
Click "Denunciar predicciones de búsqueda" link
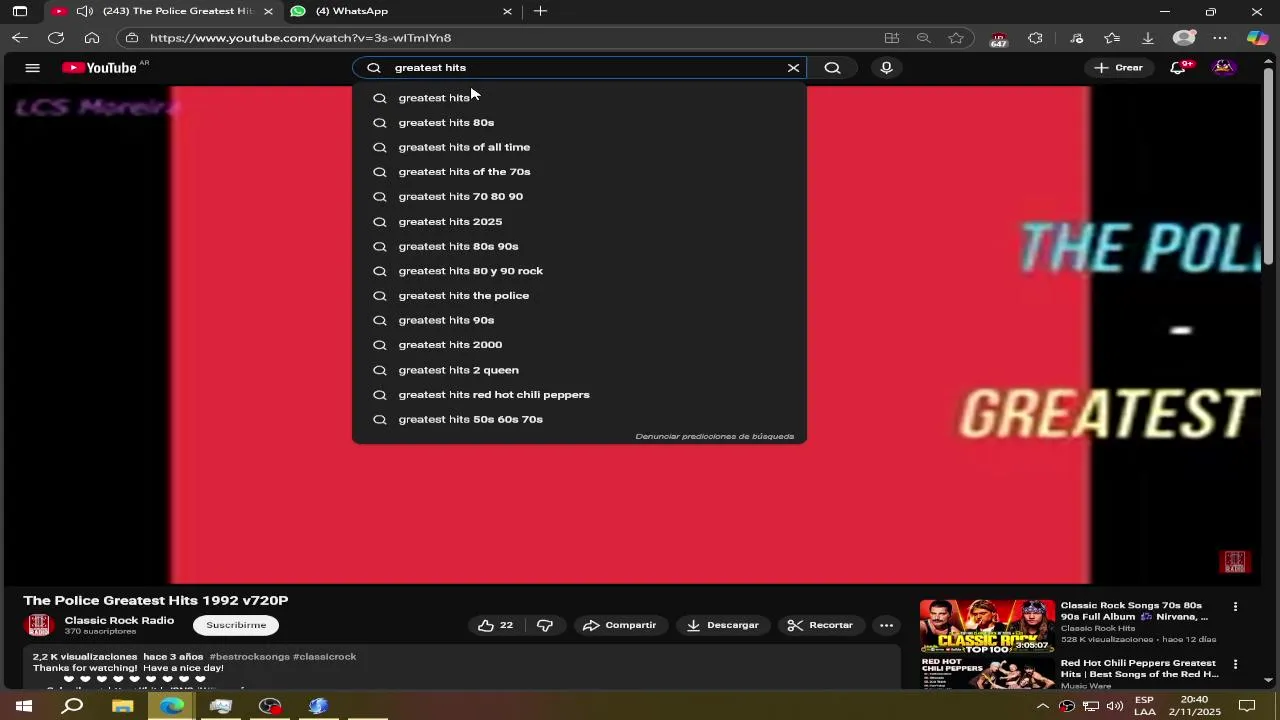pos(714,436)
